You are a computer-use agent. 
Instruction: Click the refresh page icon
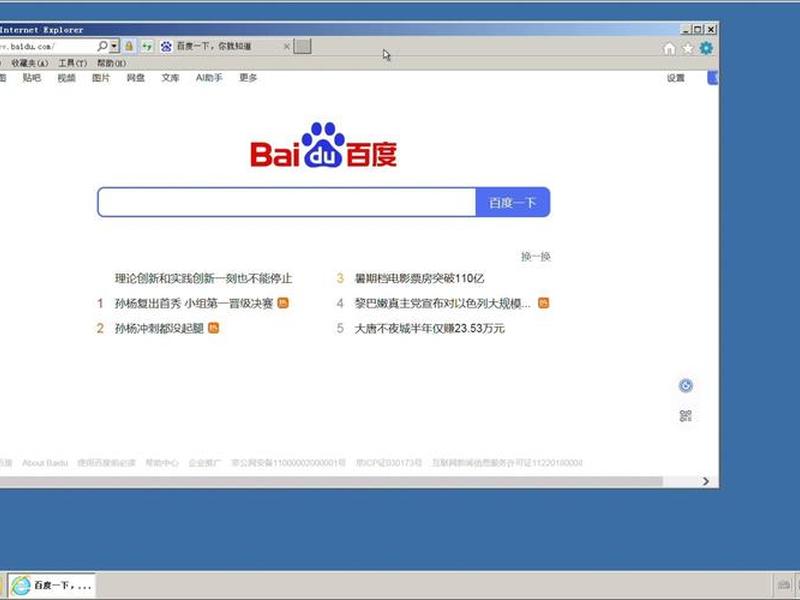[147, 46]
